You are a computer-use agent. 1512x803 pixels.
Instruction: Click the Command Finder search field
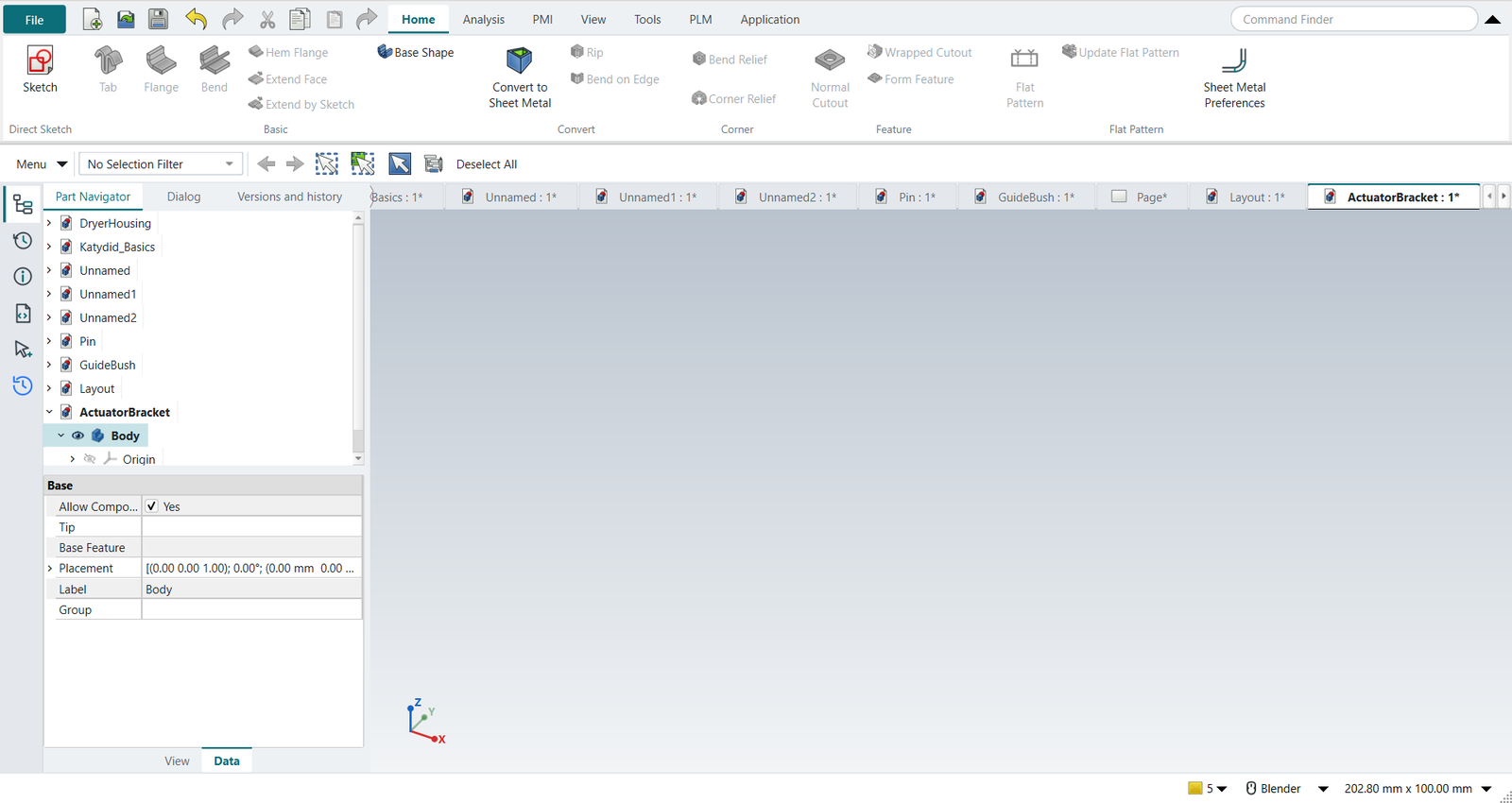(x=1353, y=19)
